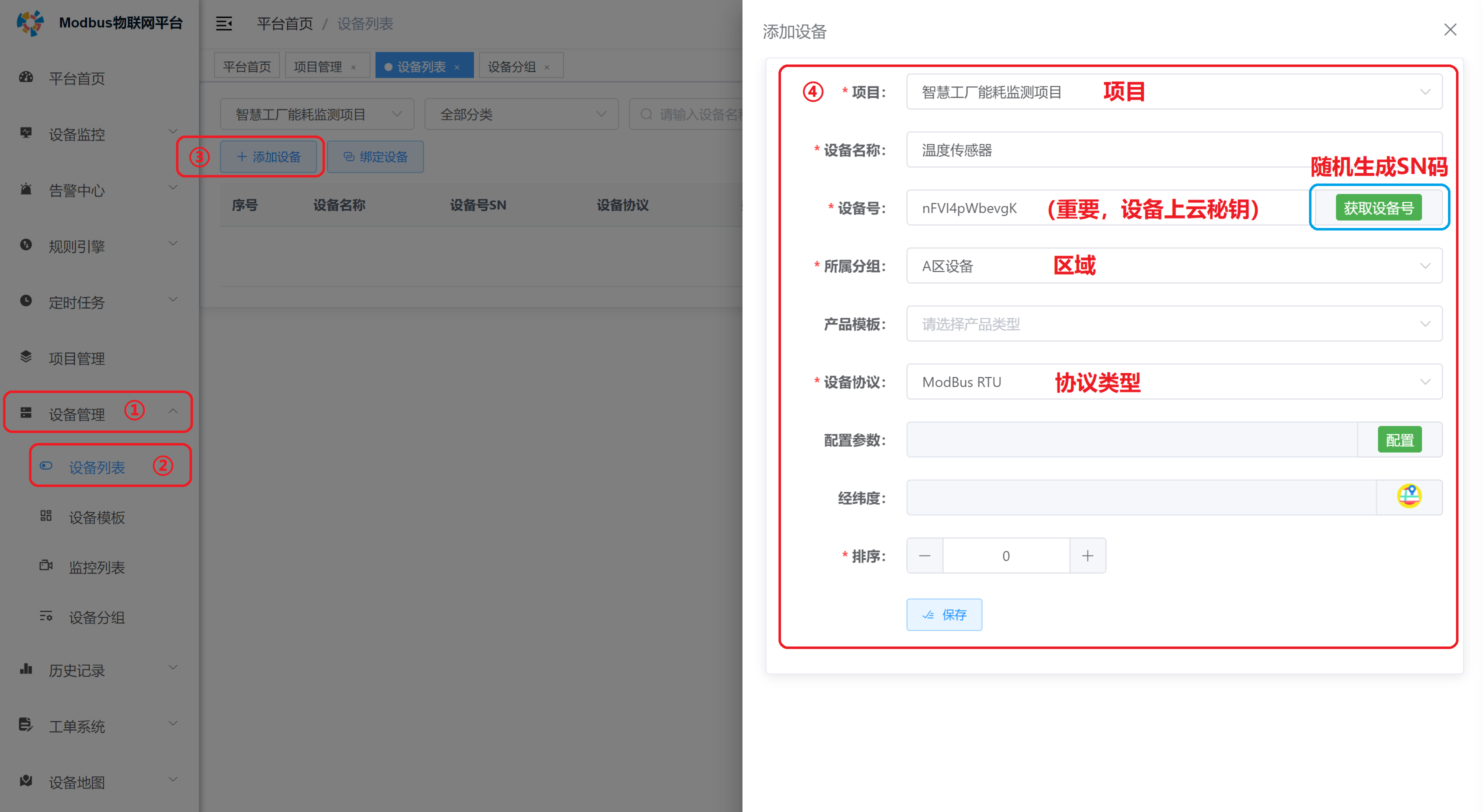Viewport: 1482px width, 812px height.
Task: Close the 添加设备 drawer with X
Action: (1450, 29)
